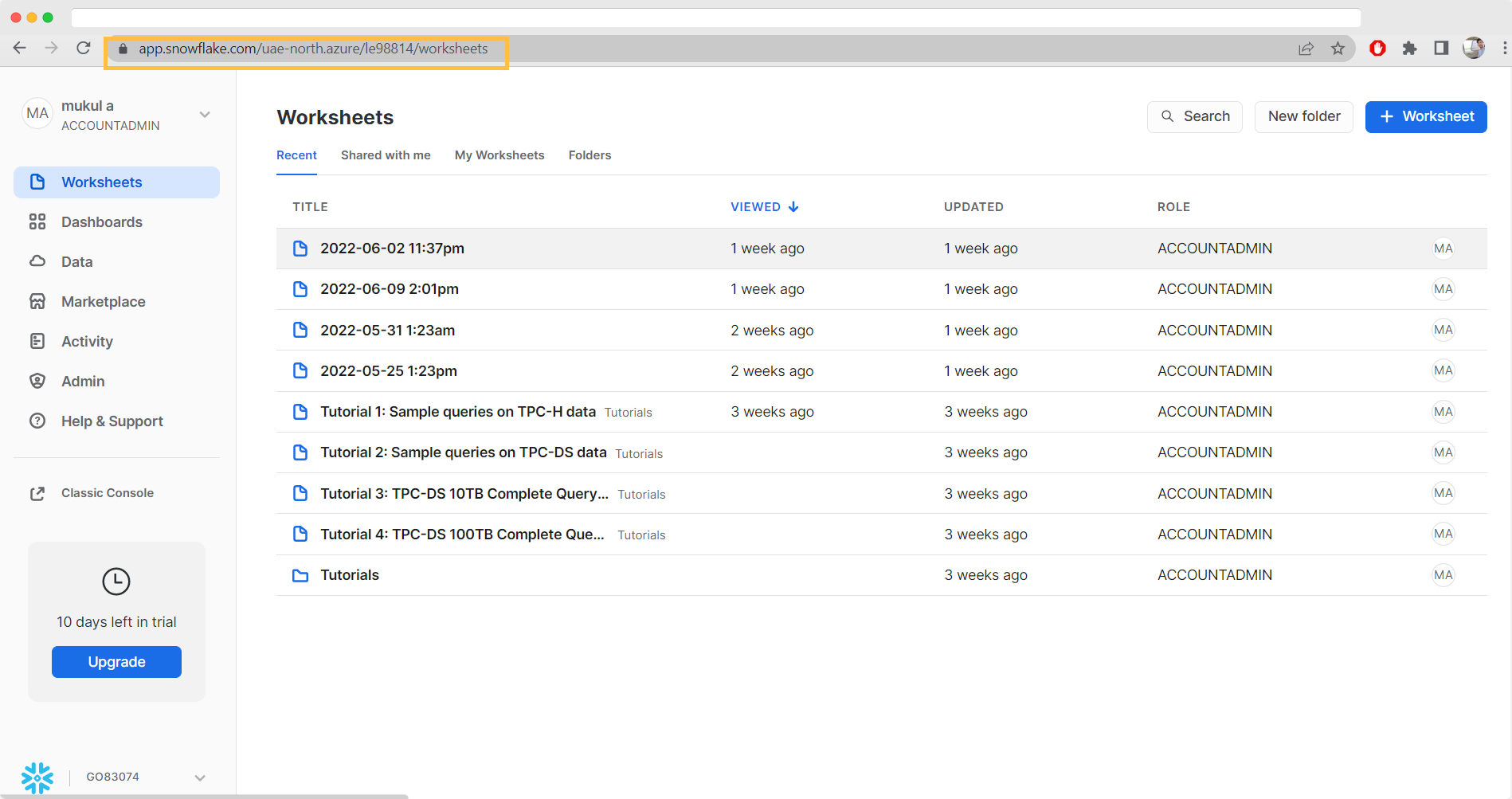
Task: Open Data via the cloud icon
Action: coord(37,262)
